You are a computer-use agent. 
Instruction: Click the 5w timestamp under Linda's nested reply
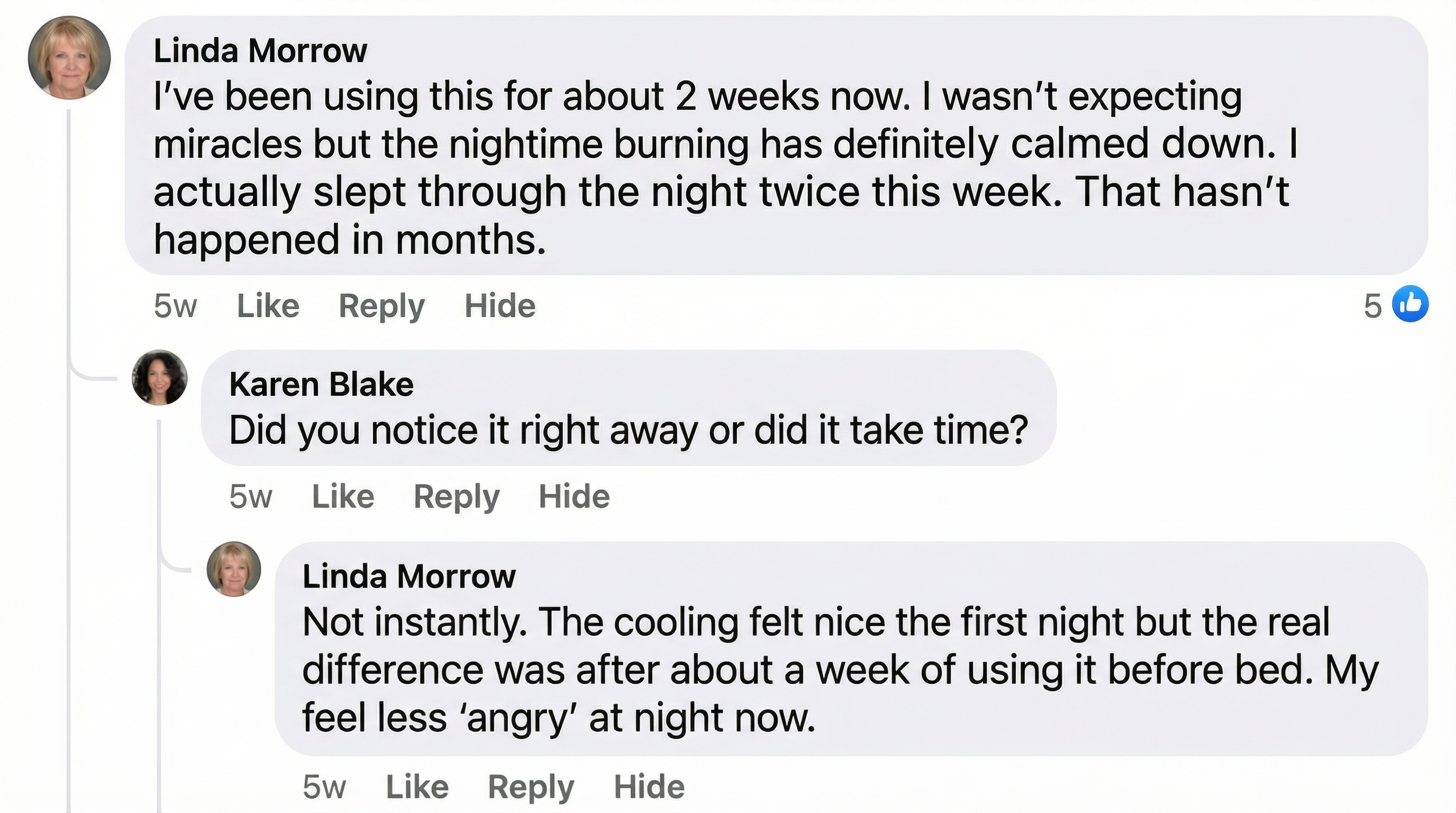point(324,787)
